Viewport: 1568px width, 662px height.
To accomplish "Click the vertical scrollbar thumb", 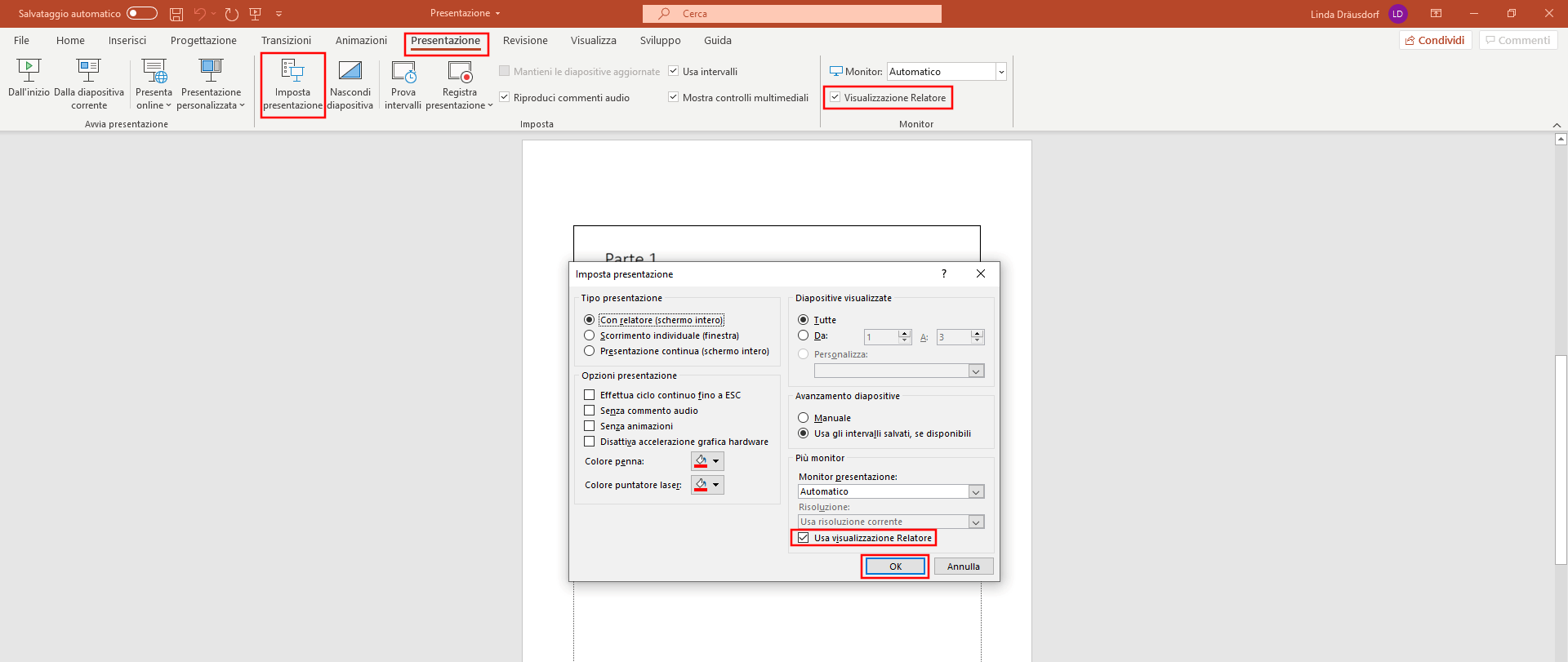I will click(x=1561, y=460).
